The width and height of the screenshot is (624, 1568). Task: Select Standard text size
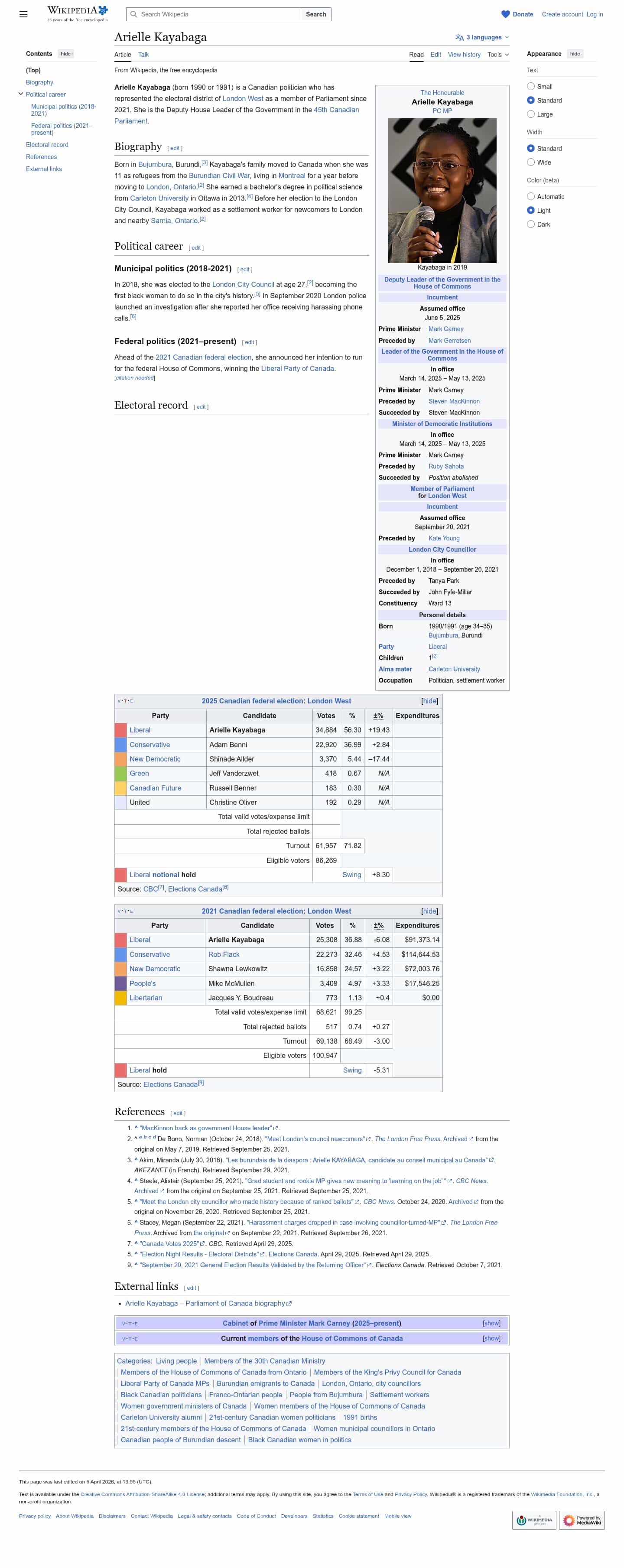pos(531,101)
